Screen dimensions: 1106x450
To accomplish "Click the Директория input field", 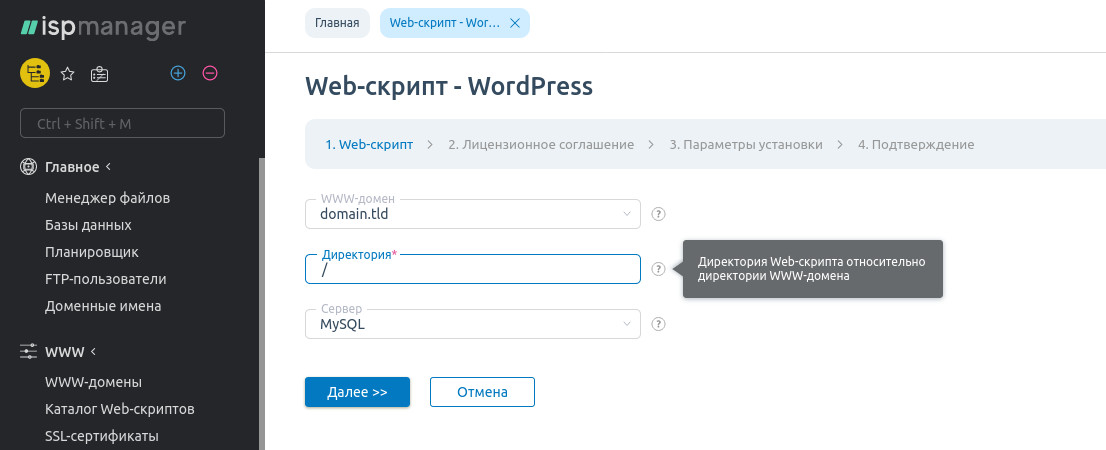I will pyautogui.click(x=472, y=270).
